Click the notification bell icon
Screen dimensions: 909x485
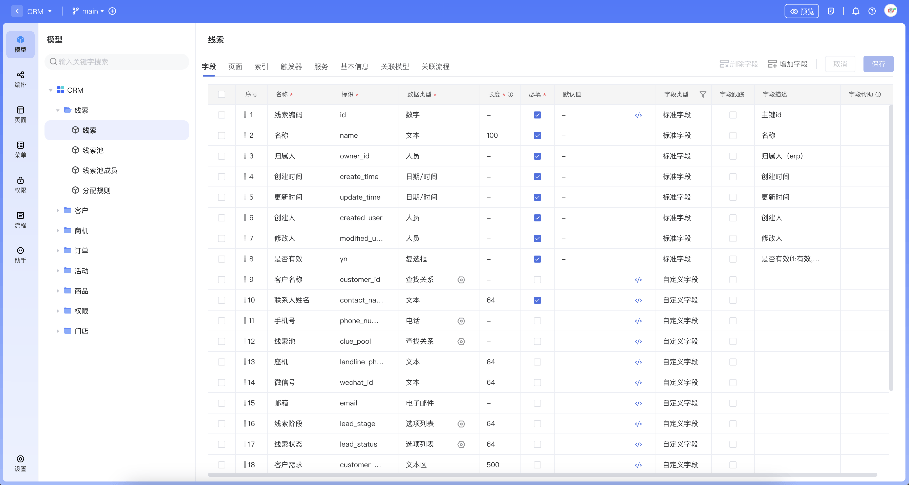pos(855,11)
